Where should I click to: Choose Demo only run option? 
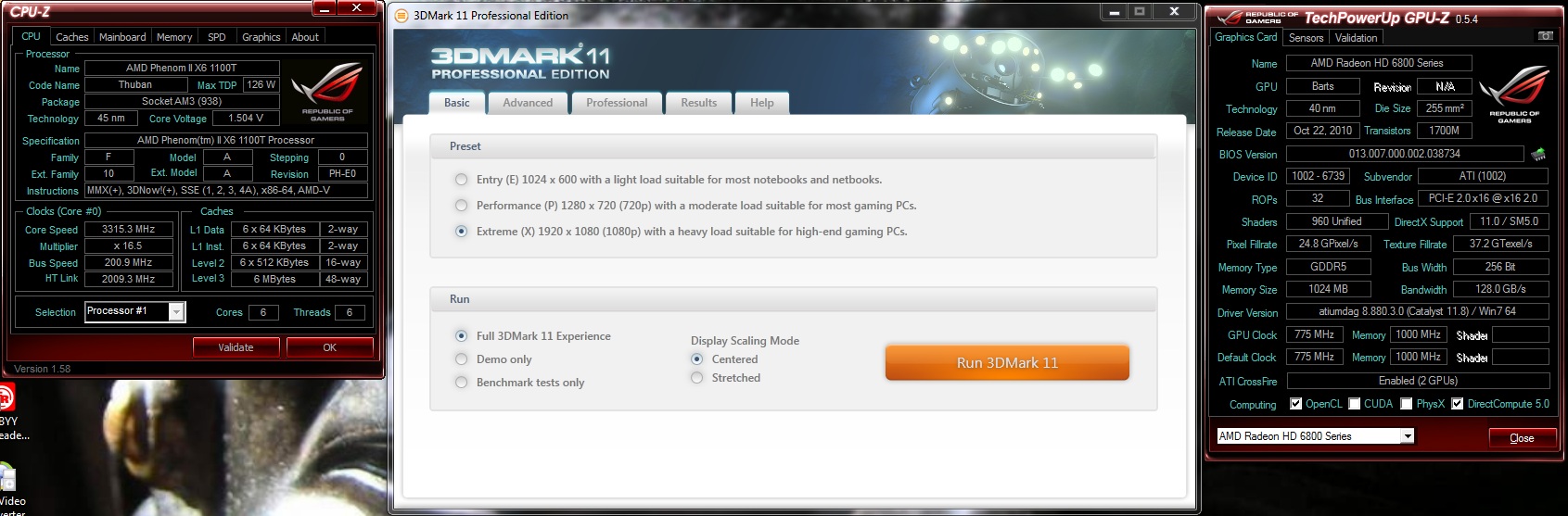(461, 359)
